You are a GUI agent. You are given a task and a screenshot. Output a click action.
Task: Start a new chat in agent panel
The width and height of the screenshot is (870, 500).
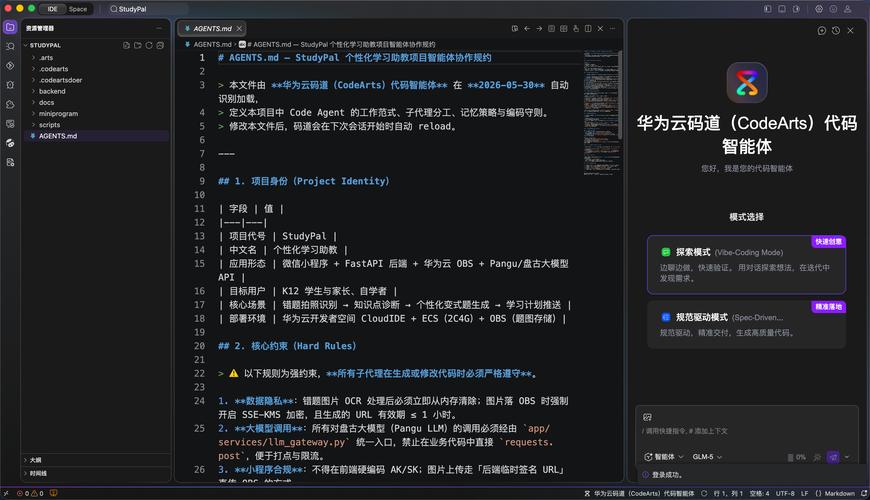click(822, 31)
